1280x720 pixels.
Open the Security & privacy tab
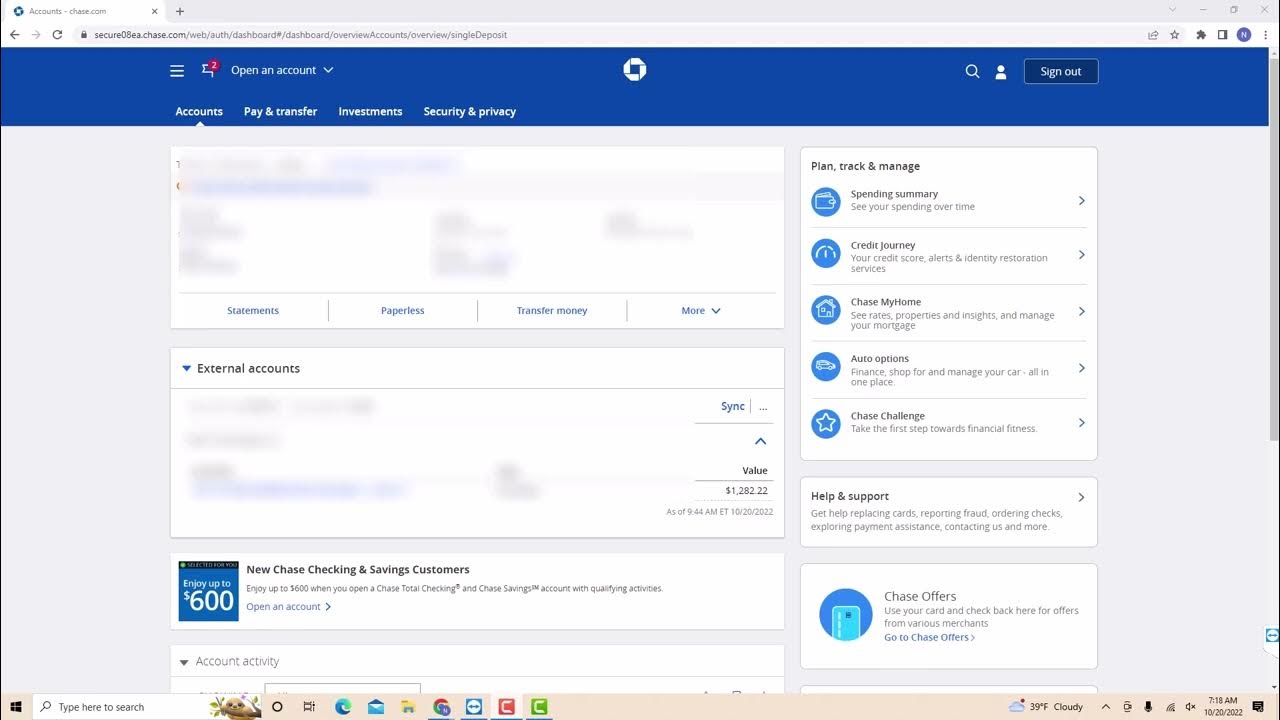point(469,112)
